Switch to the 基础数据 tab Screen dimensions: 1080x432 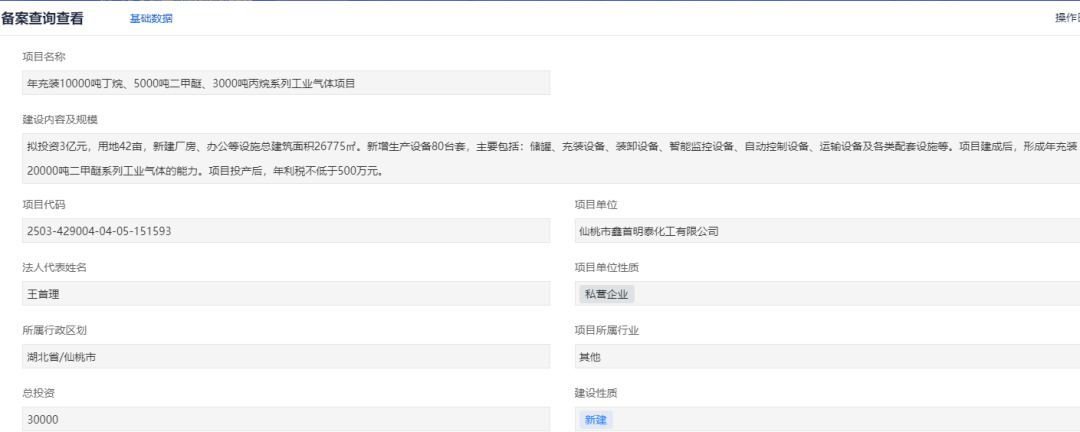click(x=151, y=18)
